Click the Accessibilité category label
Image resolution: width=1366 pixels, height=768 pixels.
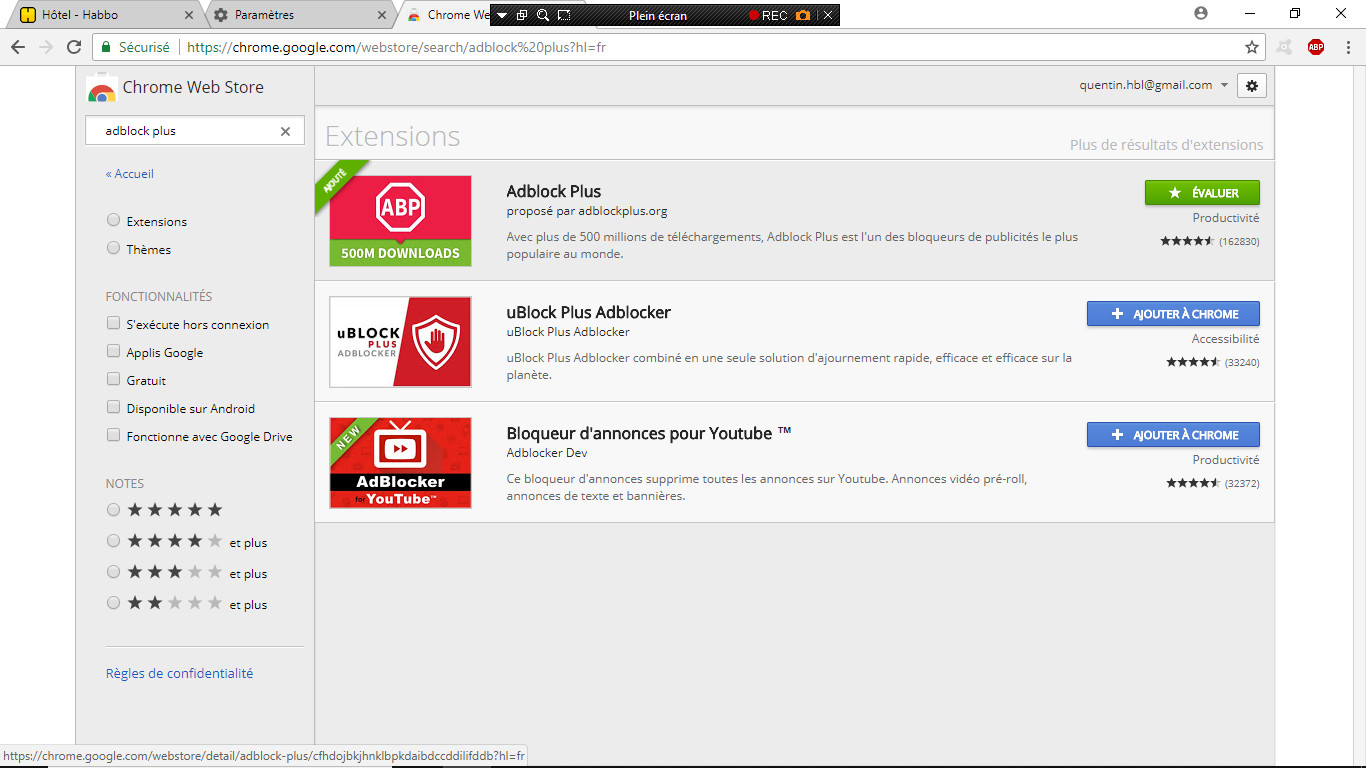coord(1225,339)
